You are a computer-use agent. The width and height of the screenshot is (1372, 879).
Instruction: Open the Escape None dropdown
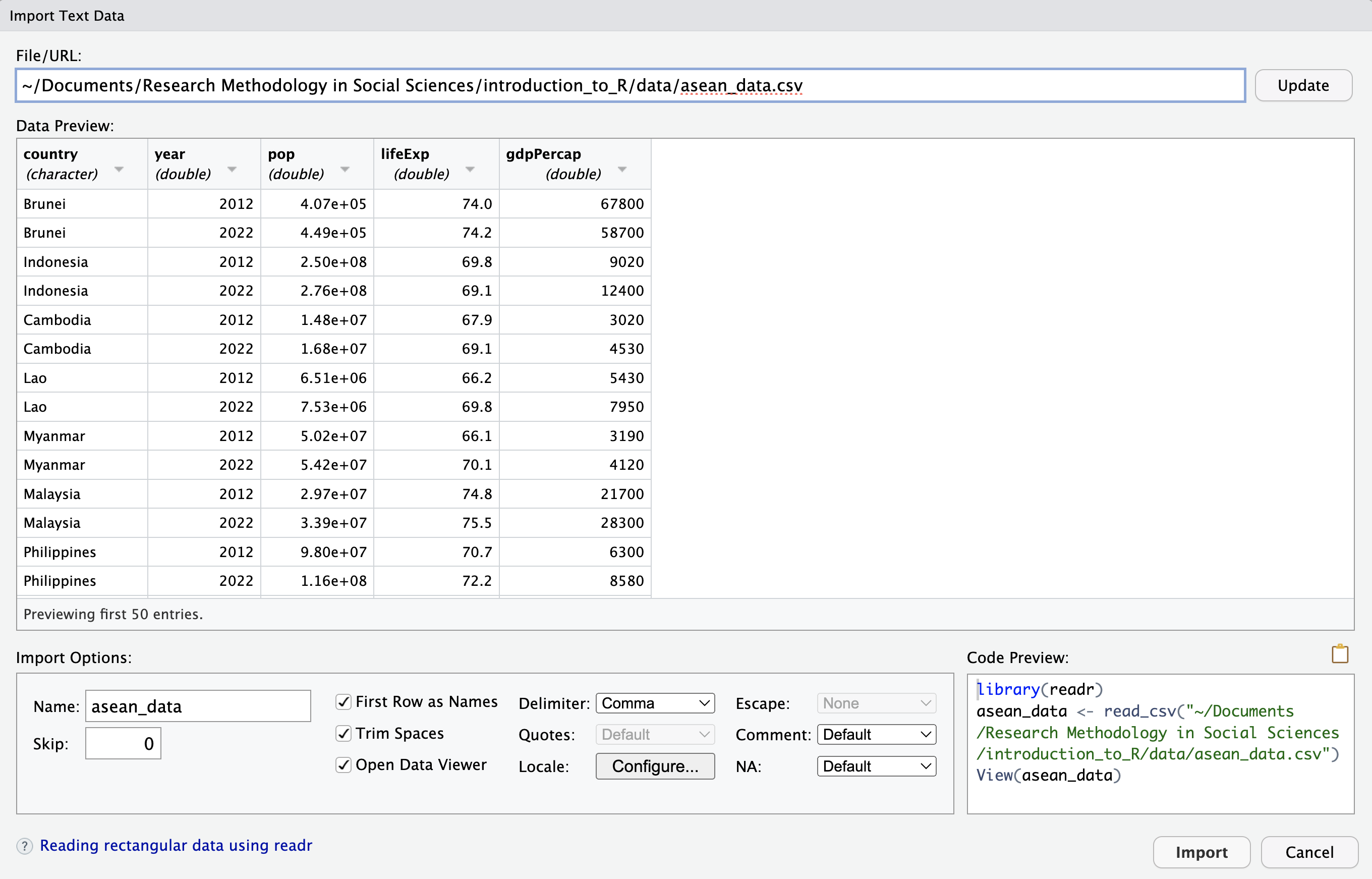tap(876, 703)
